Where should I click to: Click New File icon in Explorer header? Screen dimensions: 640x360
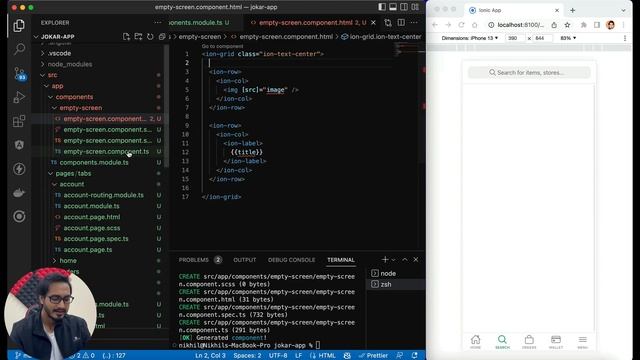point(126,37)
